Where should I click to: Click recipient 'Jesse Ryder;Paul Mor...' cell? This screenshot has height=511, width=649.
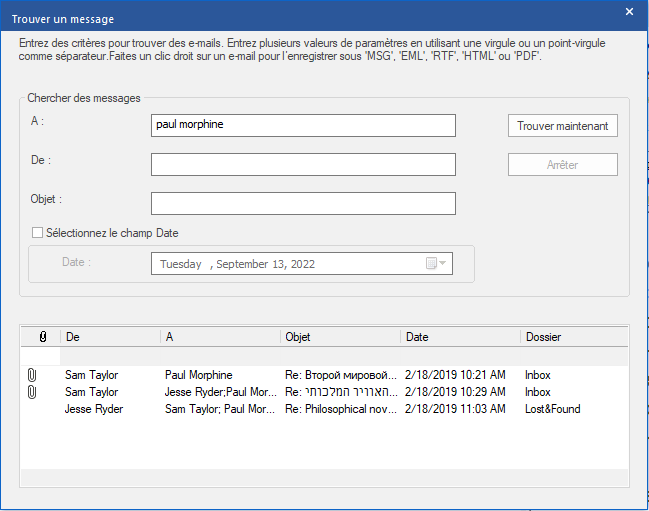coord(221,392)
